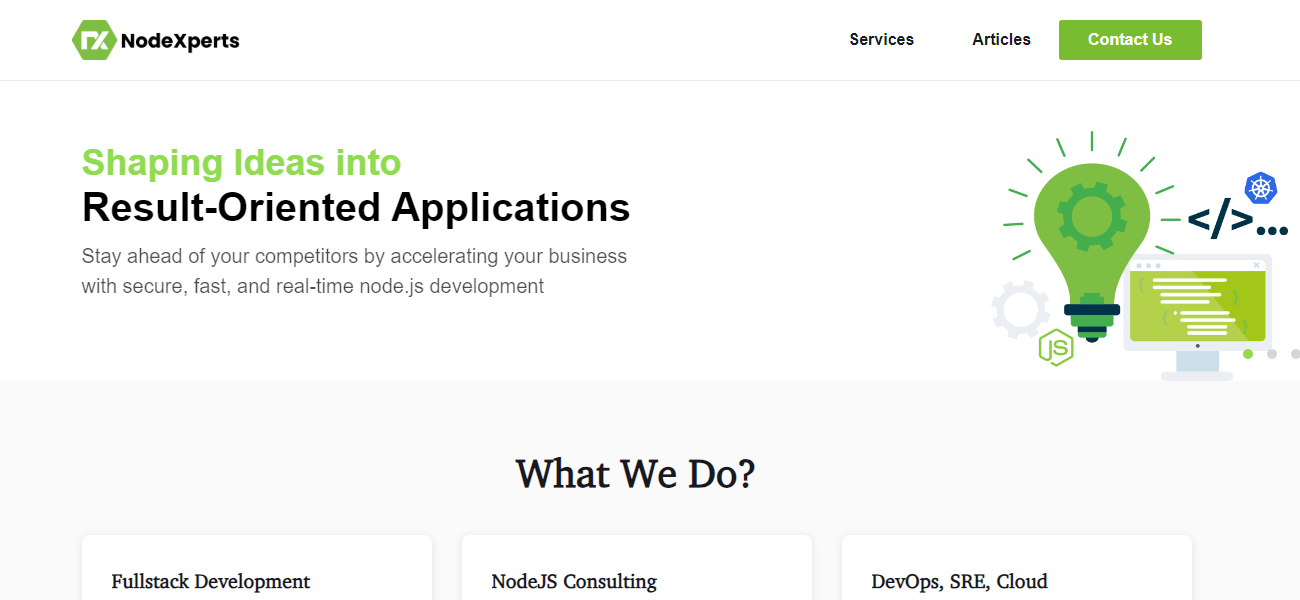This screenshot has height=600, width=1300.
Task: Click the green code monitor illustration
Action: [1198, 317]
